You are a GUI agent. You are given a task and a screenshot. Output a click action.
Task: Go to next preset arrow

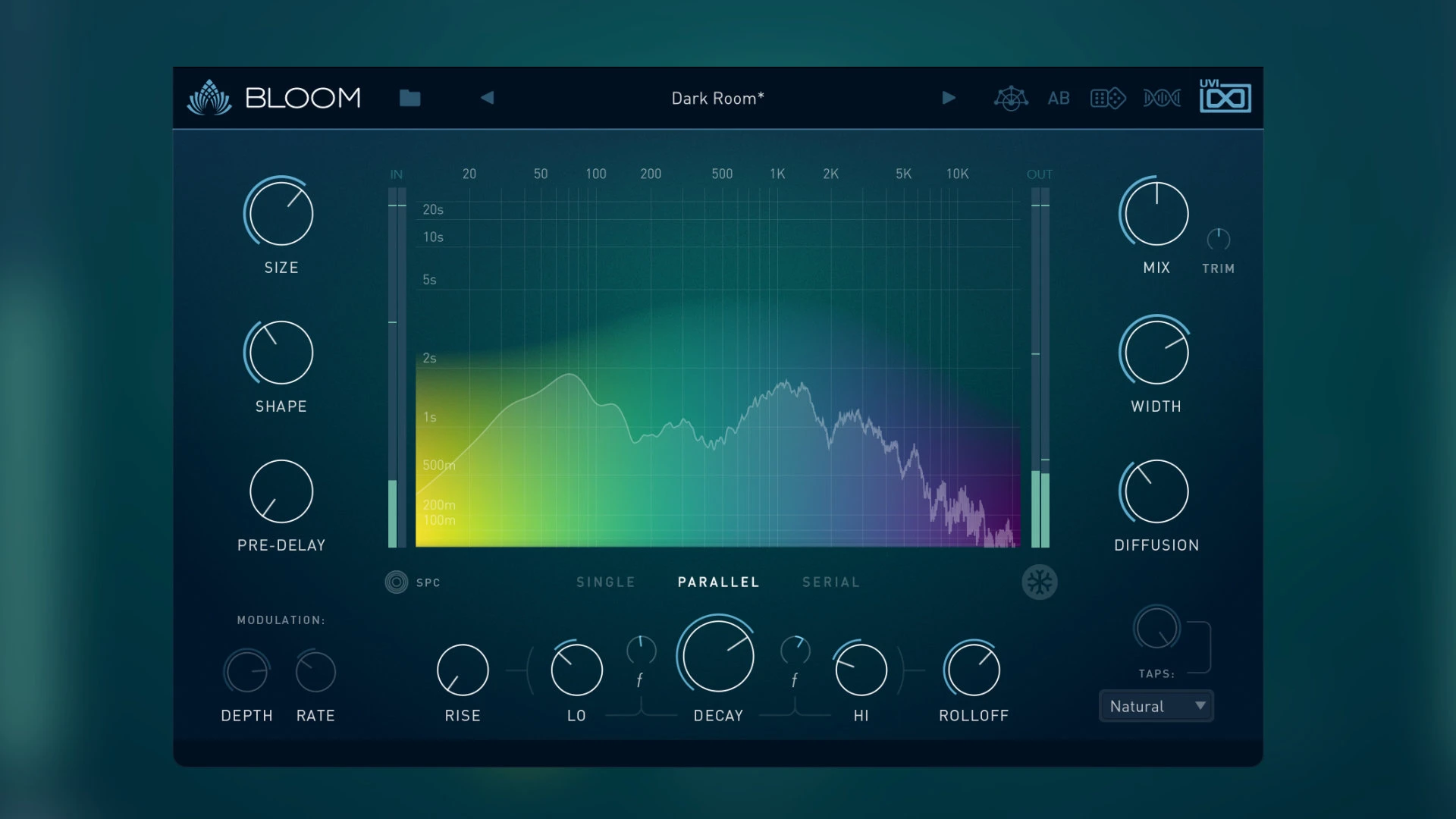[949, 98]
